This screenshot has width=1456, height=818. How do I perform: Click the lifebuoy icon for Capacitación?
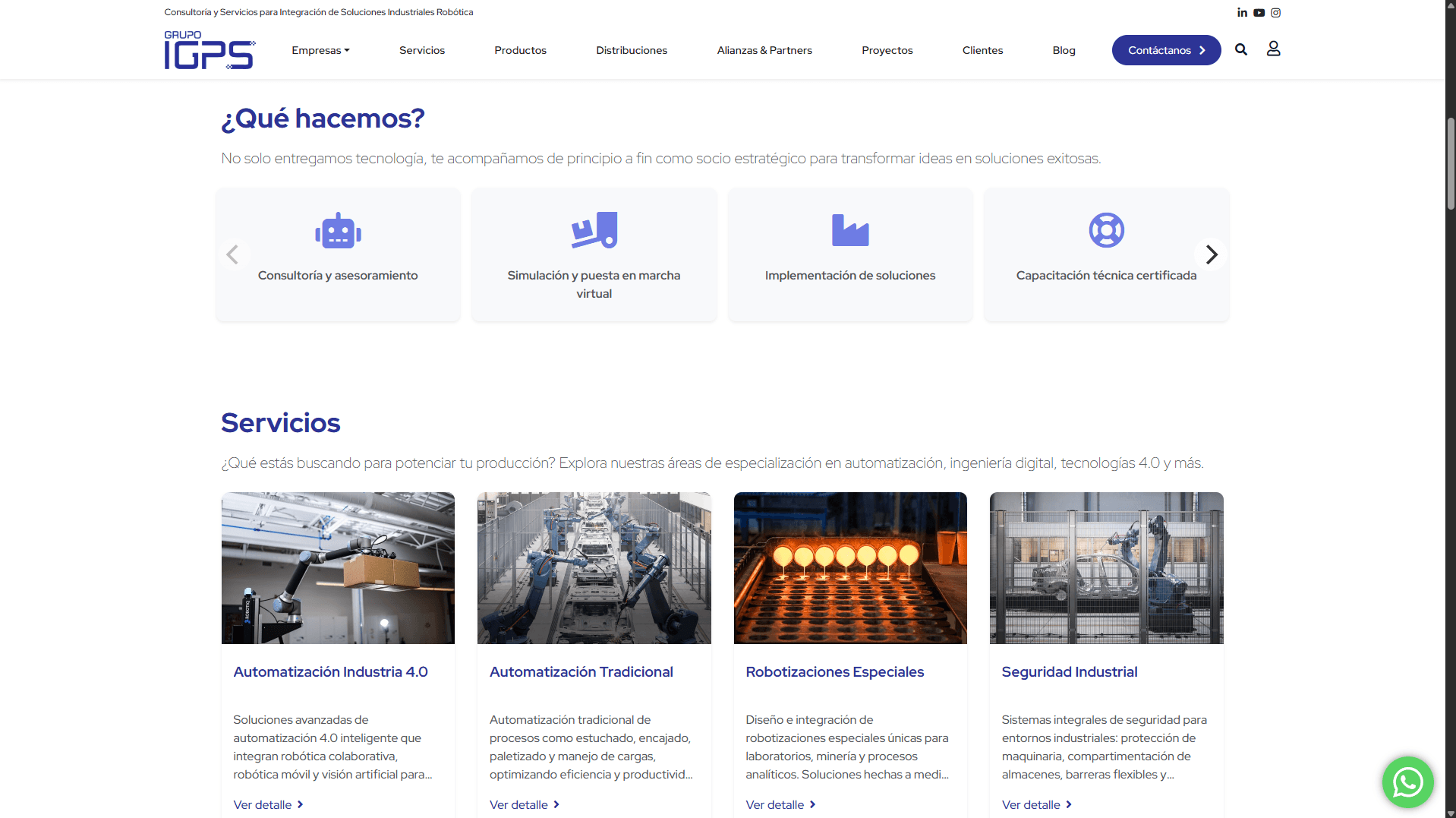(x=1106, y=230)
